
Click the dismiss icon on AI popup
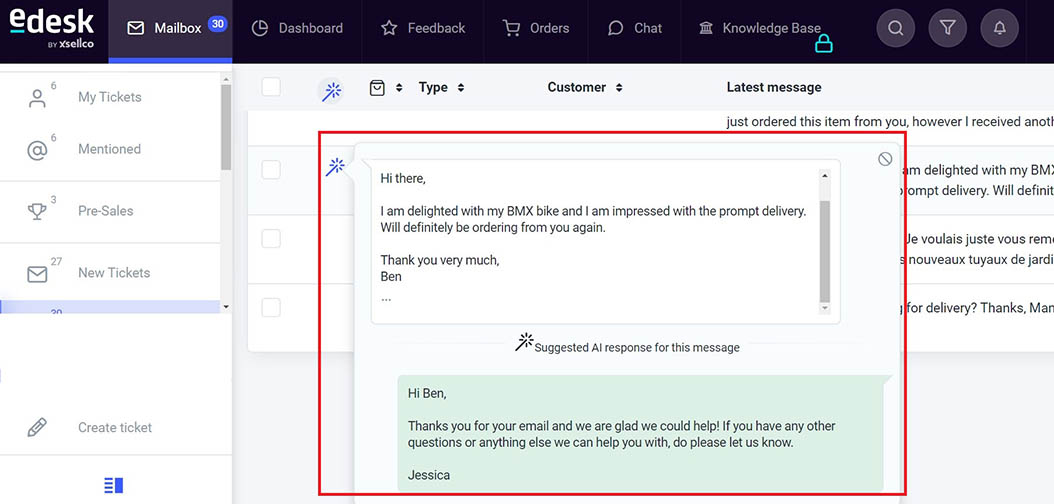tap(885, 159)
